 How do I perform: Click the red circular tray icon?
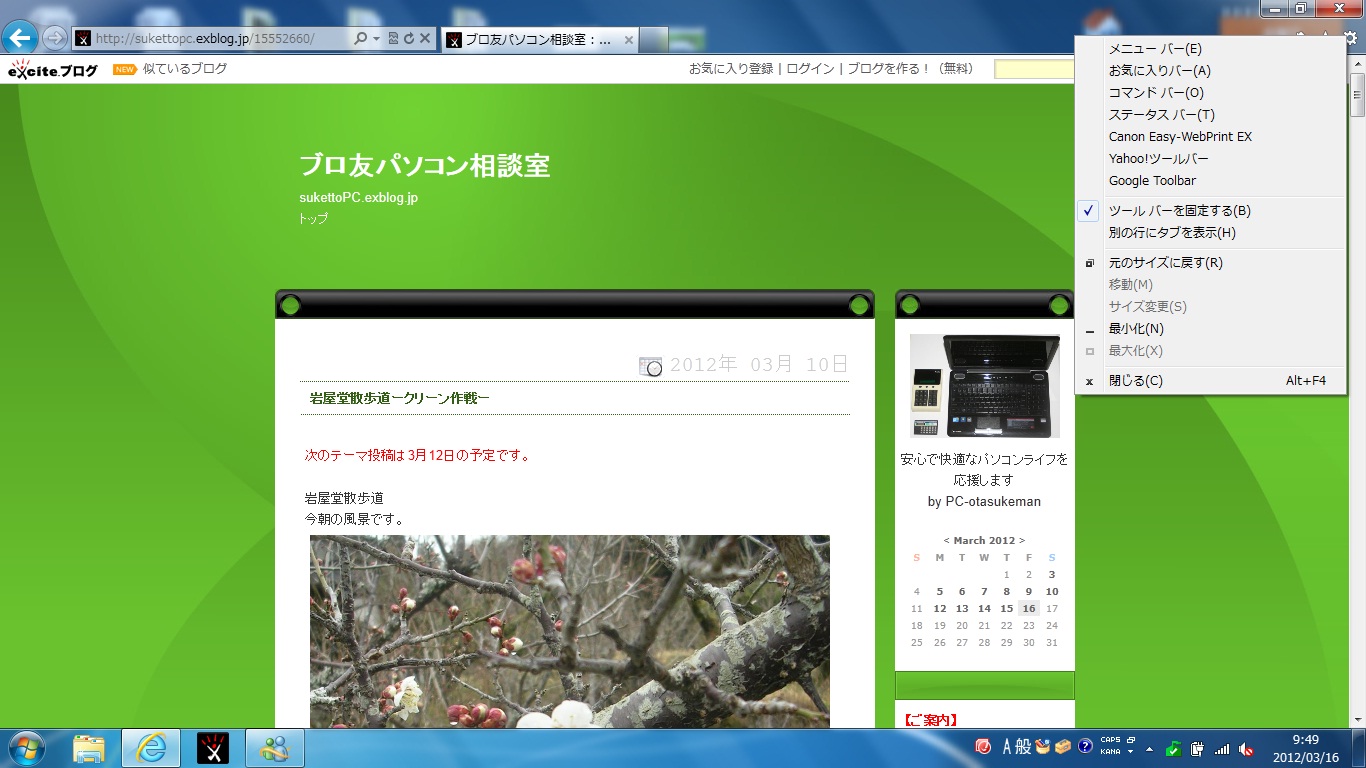point(983,746)
